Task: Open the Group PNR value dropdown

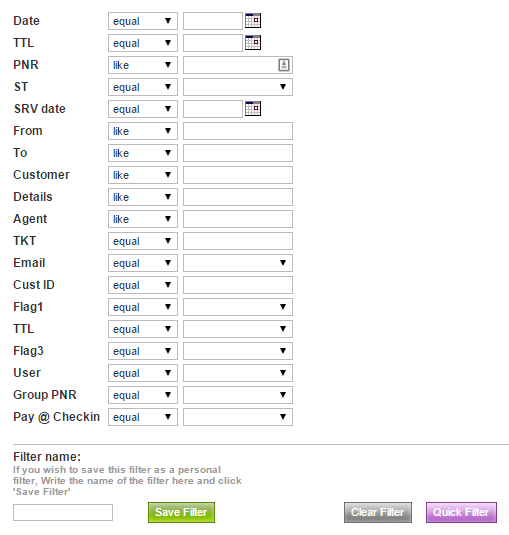Action: 238,395
